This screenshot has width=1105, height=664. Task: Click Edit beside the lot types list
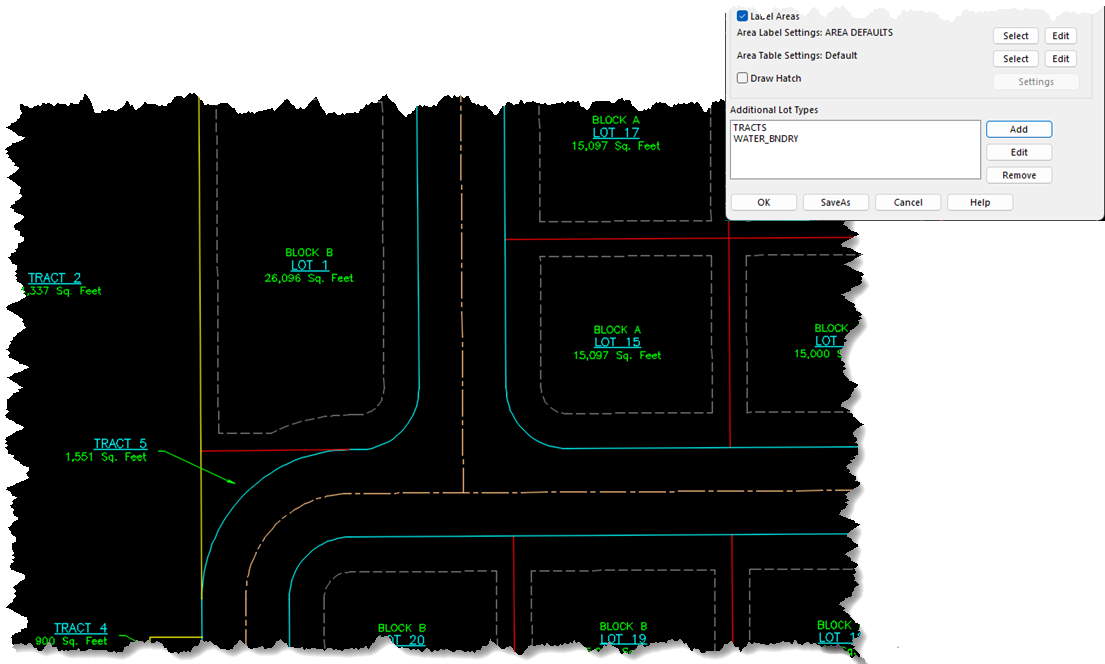point(1018,151)
